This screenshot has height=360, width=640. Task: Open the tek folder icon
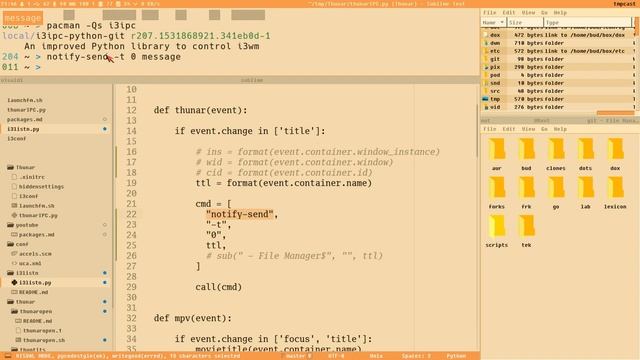(x=527, y=226)
